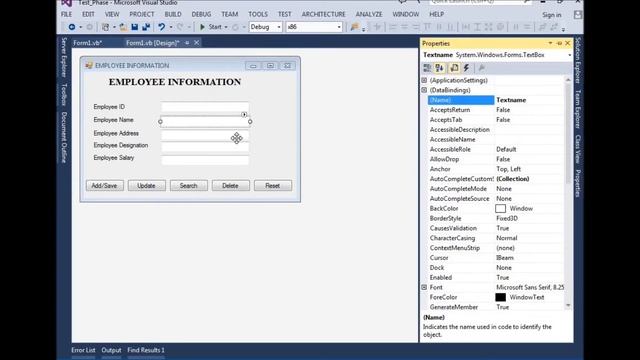Screen dimensions: 640x360
Task: Click the Find in Files toolbar icon
Action: click(x=354, y=27)
